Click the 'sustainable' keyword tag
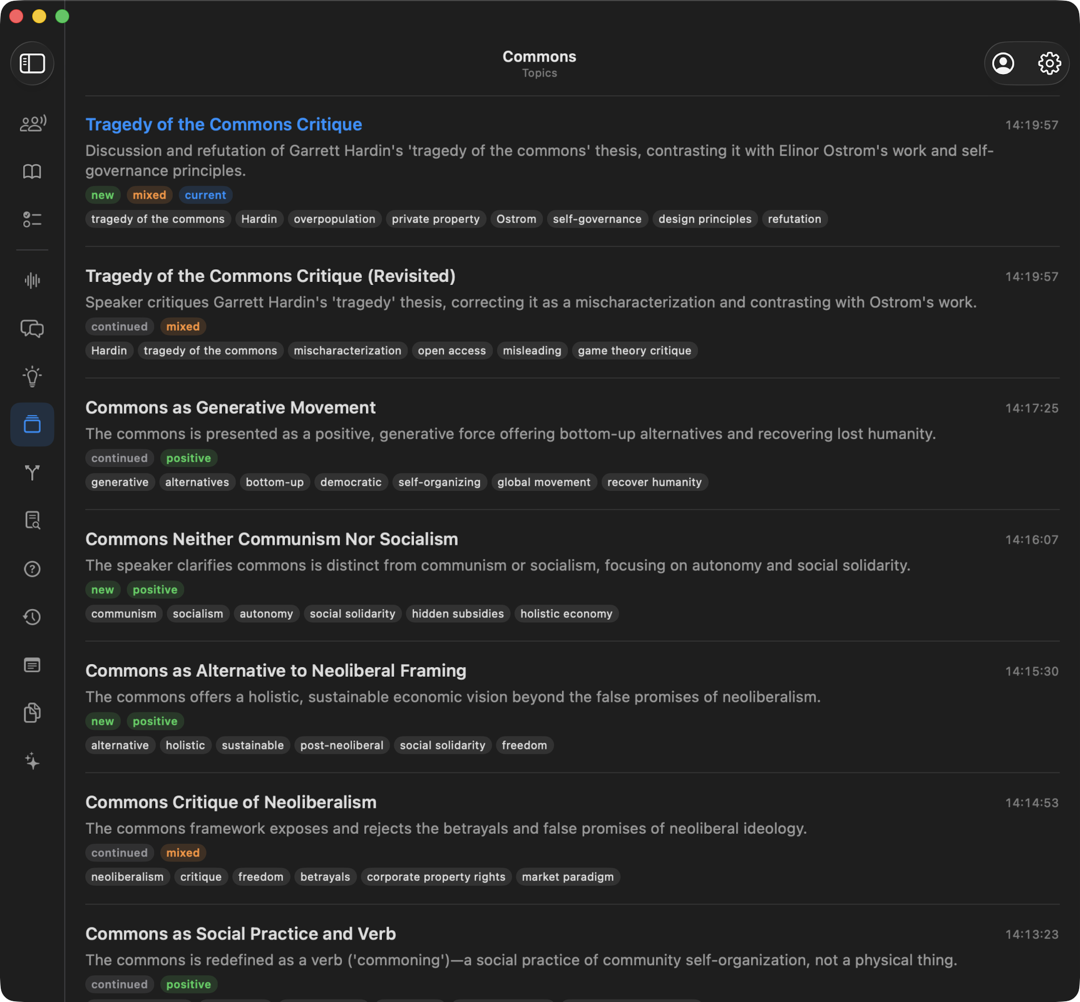1080x1002 pixels. pyautogui.click(x=252, y=745)
